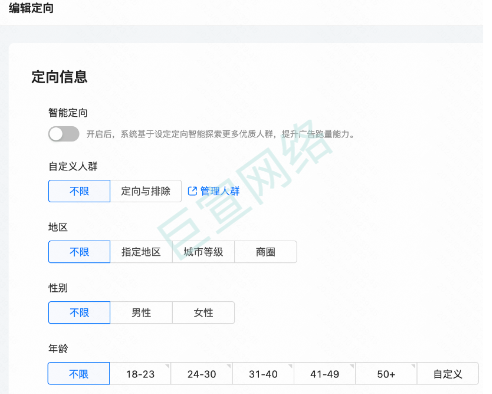
Task: Select 不限 under 自定义人群
Action: pos(79,191)
